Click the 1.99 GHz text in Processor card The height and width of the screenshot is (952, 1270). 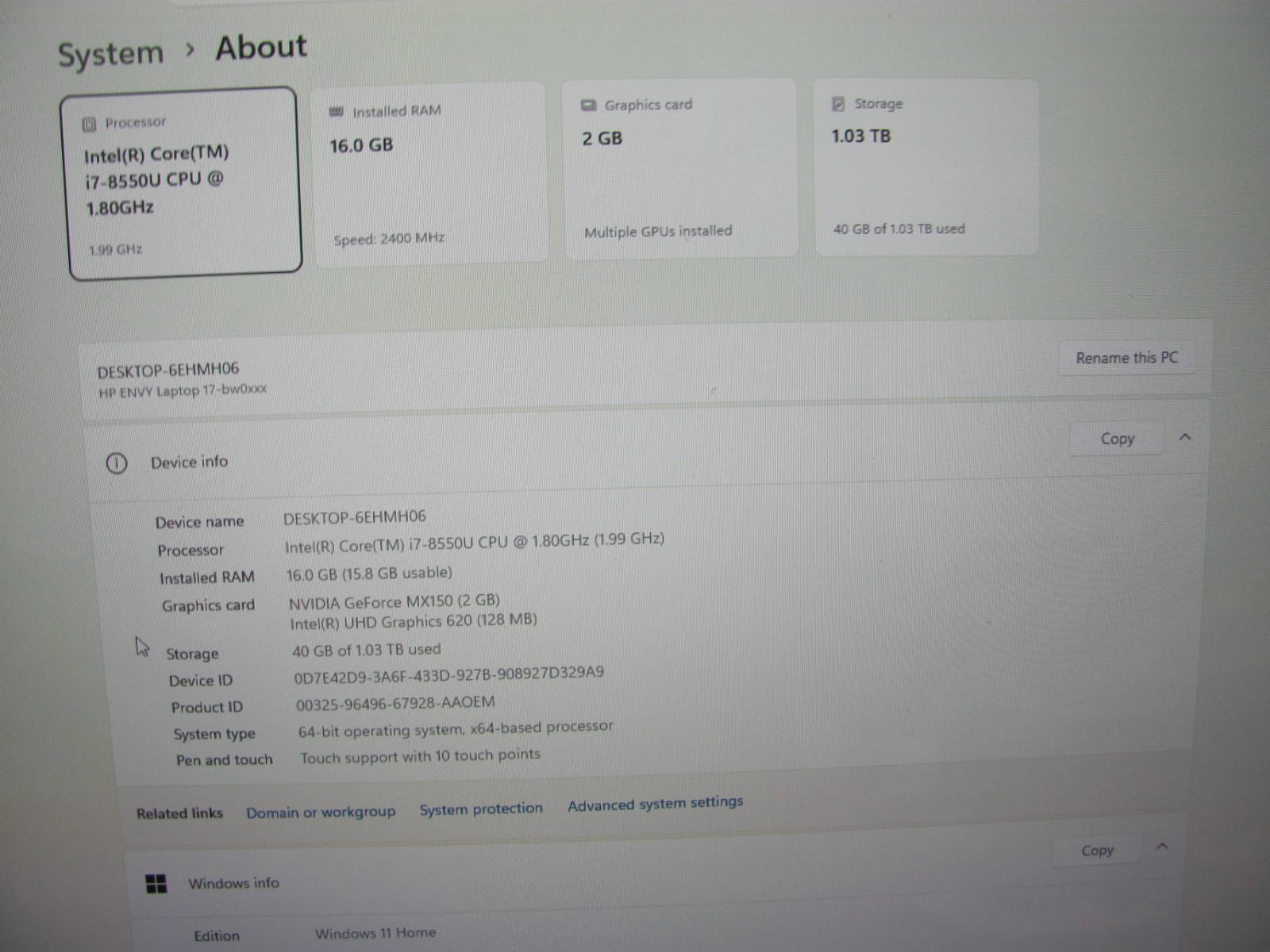116,250
